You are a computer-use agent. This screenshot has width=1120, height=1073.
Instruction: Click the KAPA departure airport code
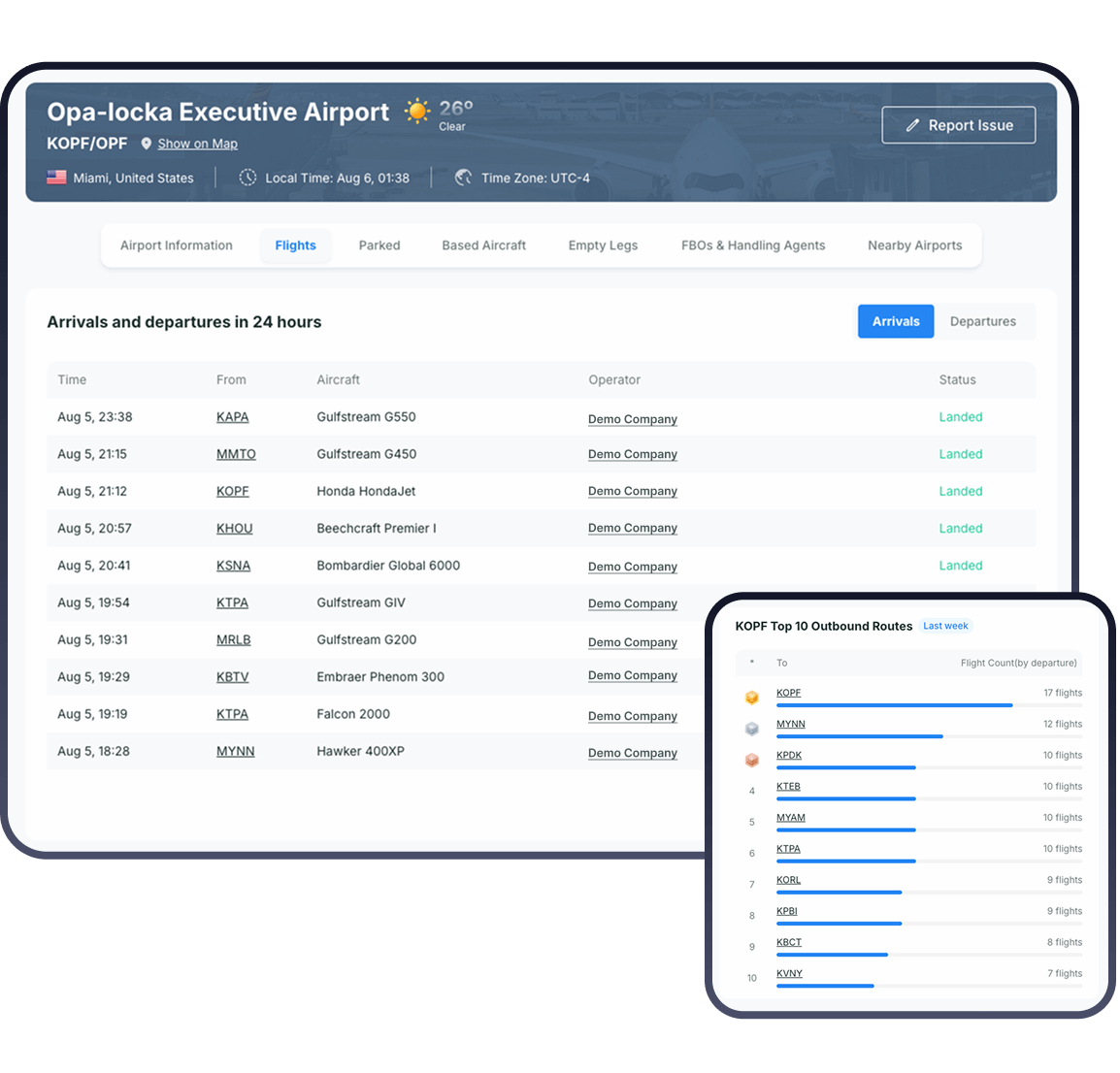coord(233,418)
